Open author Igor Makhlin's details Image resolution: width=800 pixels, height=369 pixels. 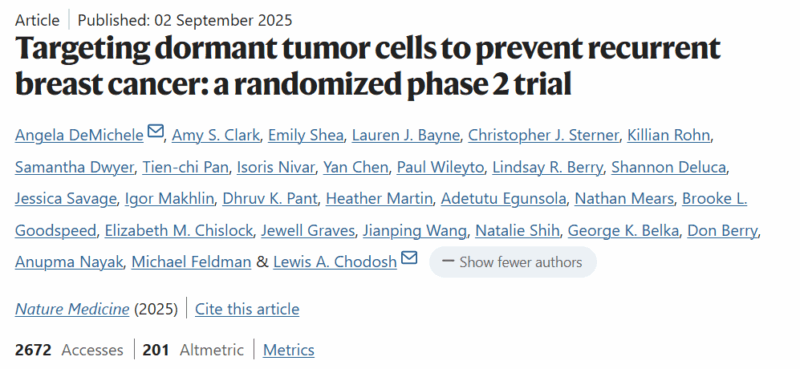click(x=169, y=199)
